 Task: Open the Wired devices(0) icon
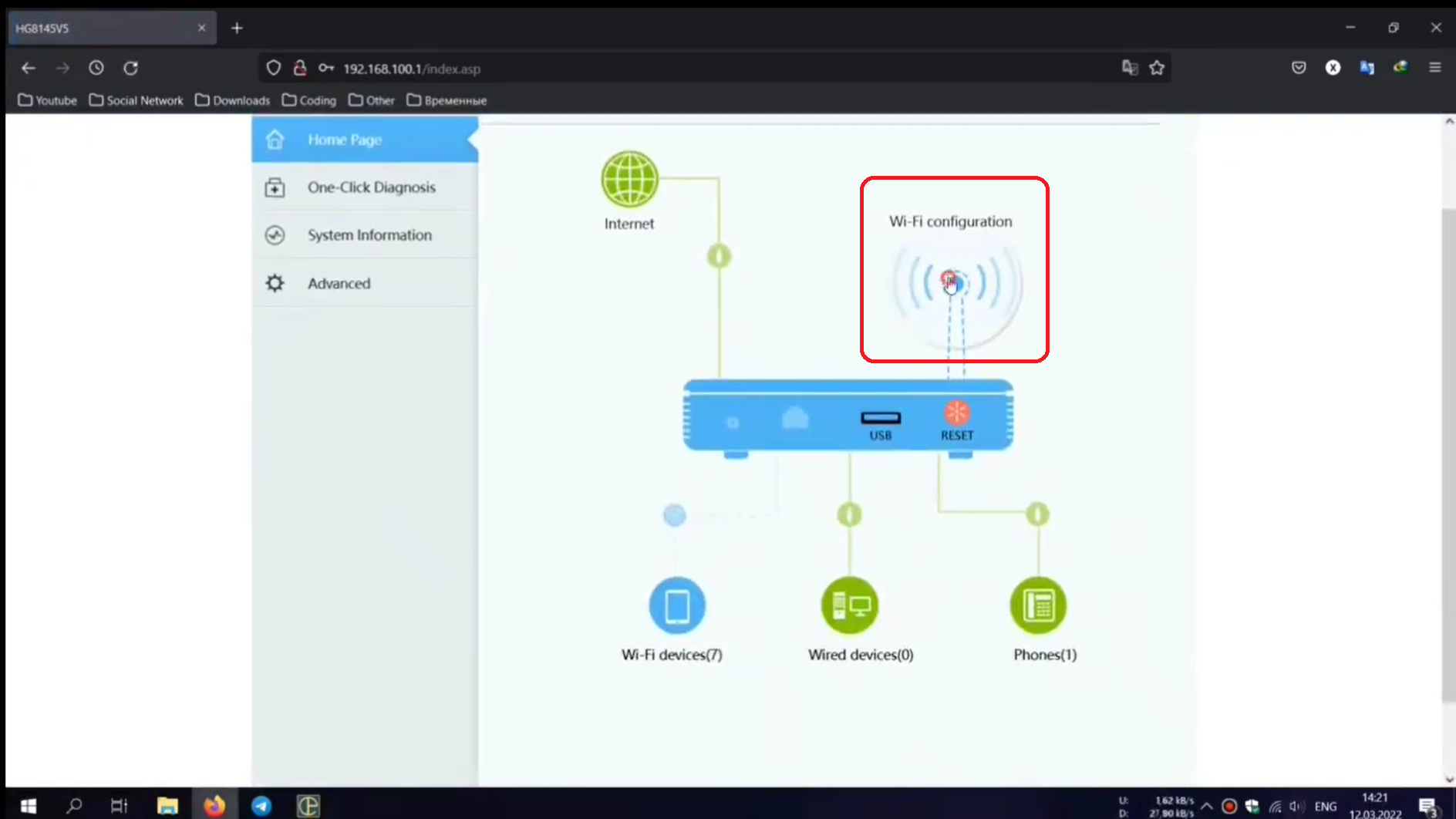pos(850,605)
